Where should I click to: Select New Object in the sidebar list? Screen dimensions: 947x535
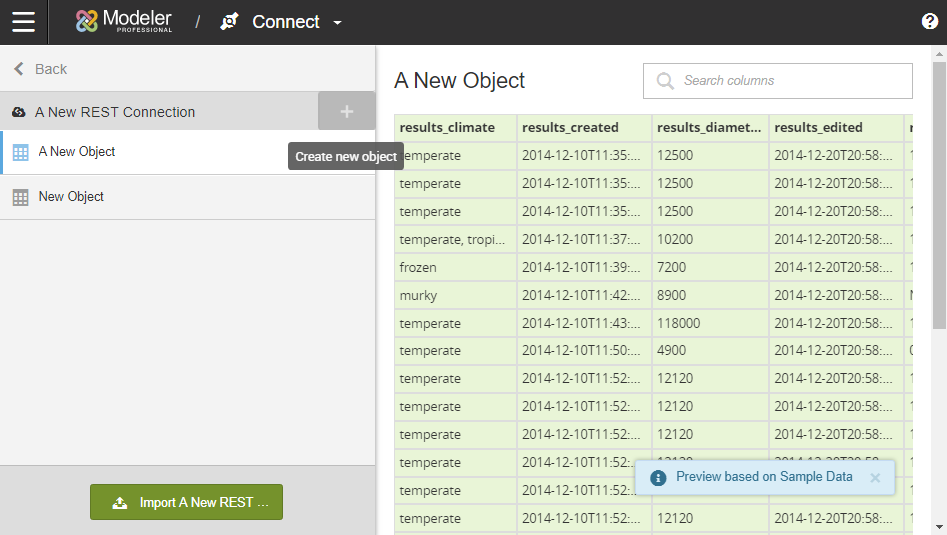(x=71, y=197)
